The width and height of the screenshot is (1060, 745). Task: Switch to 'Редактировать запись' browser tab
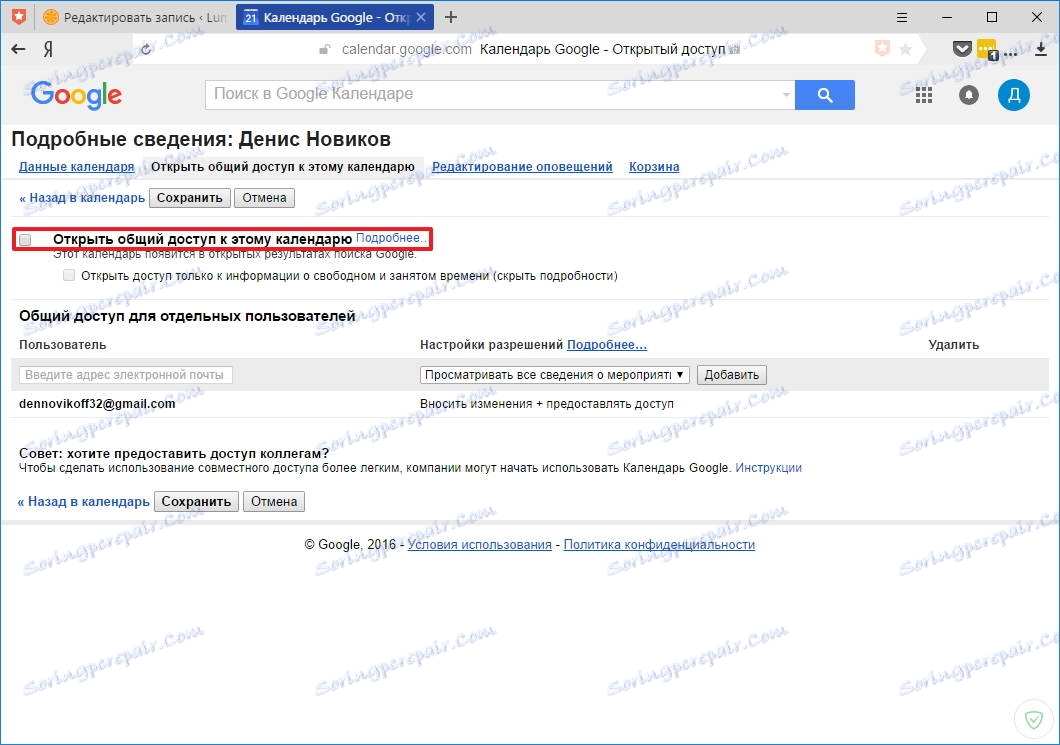click(x=134, y=18)
